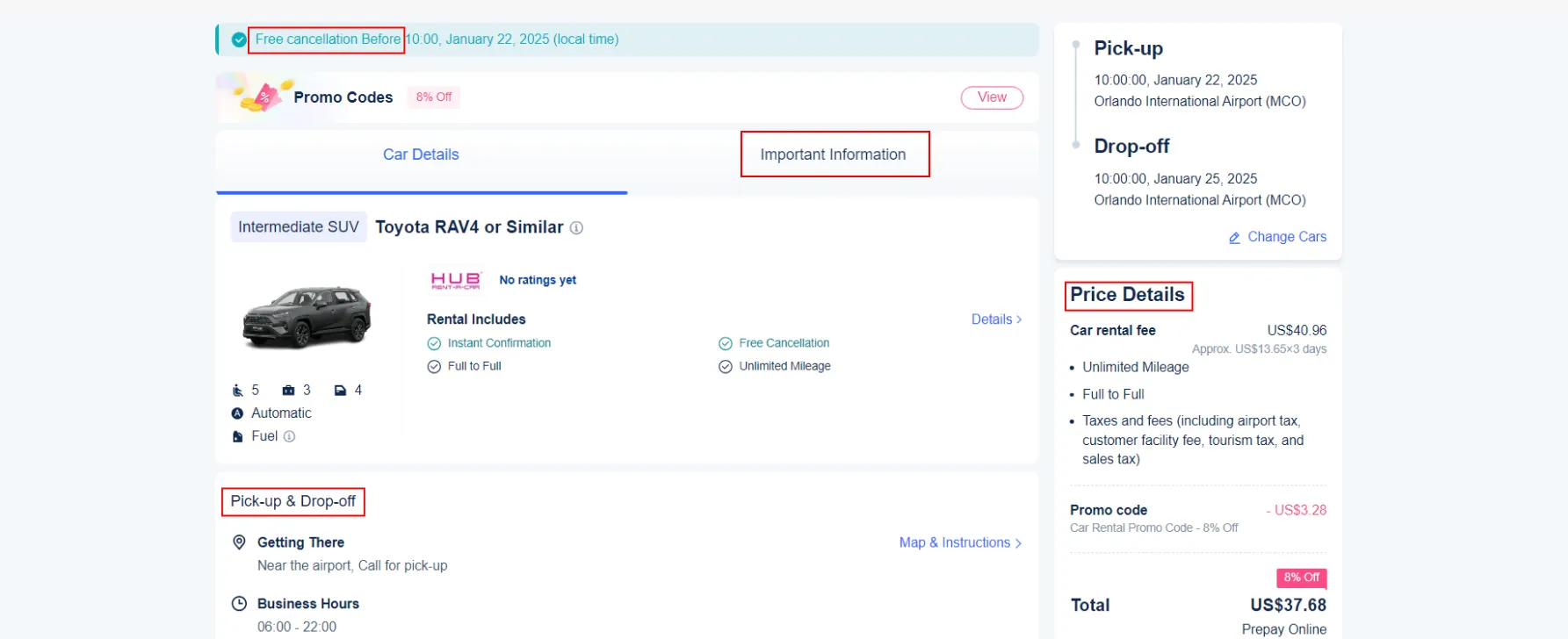
Task: Click the Getting There location pin icon
Action: (239, 542)
